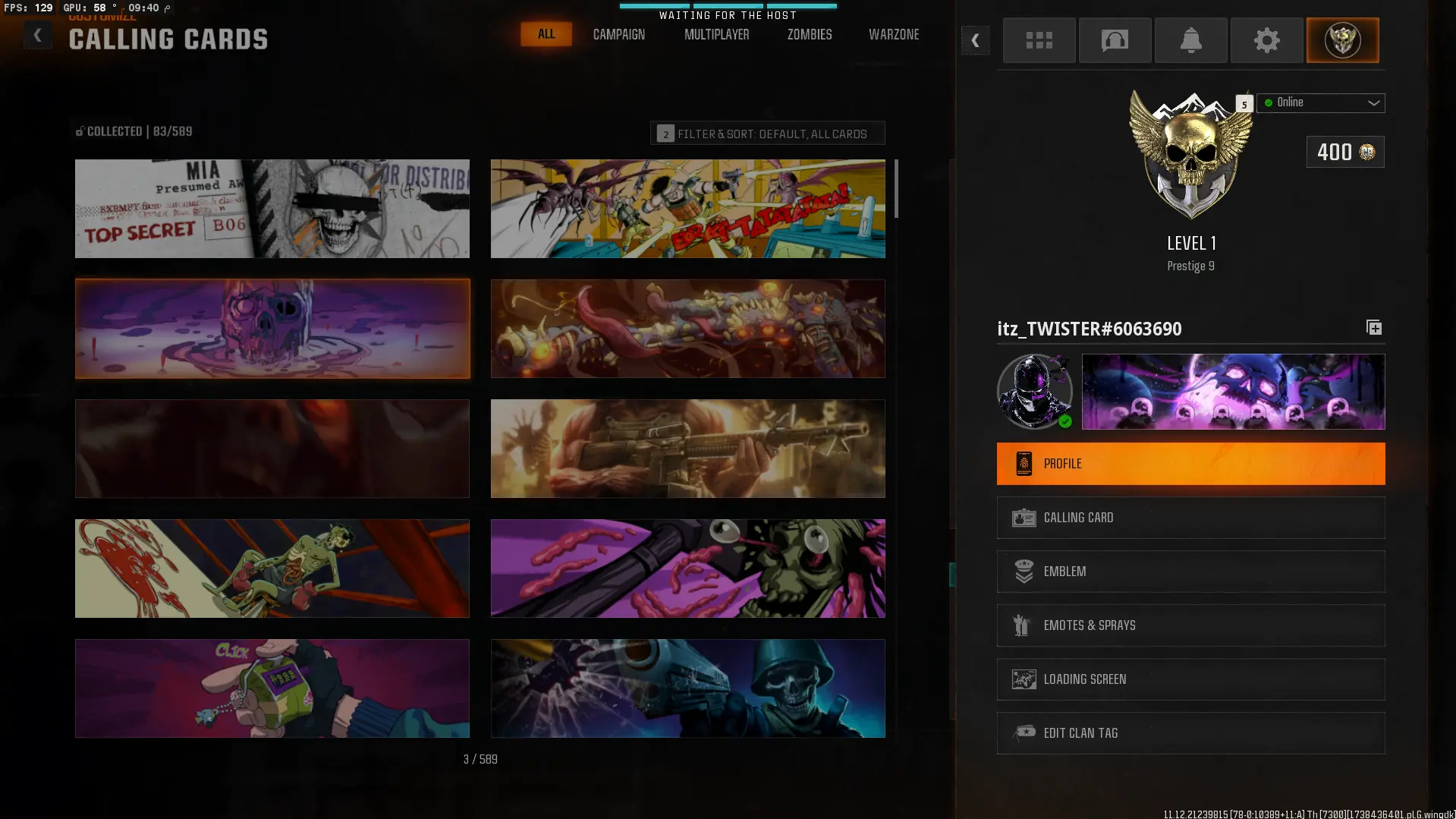Select the tentacle creature weapon calling card
Viewport: 1456px width, 819px height.
pyautogui.click(x=688, y=329)
